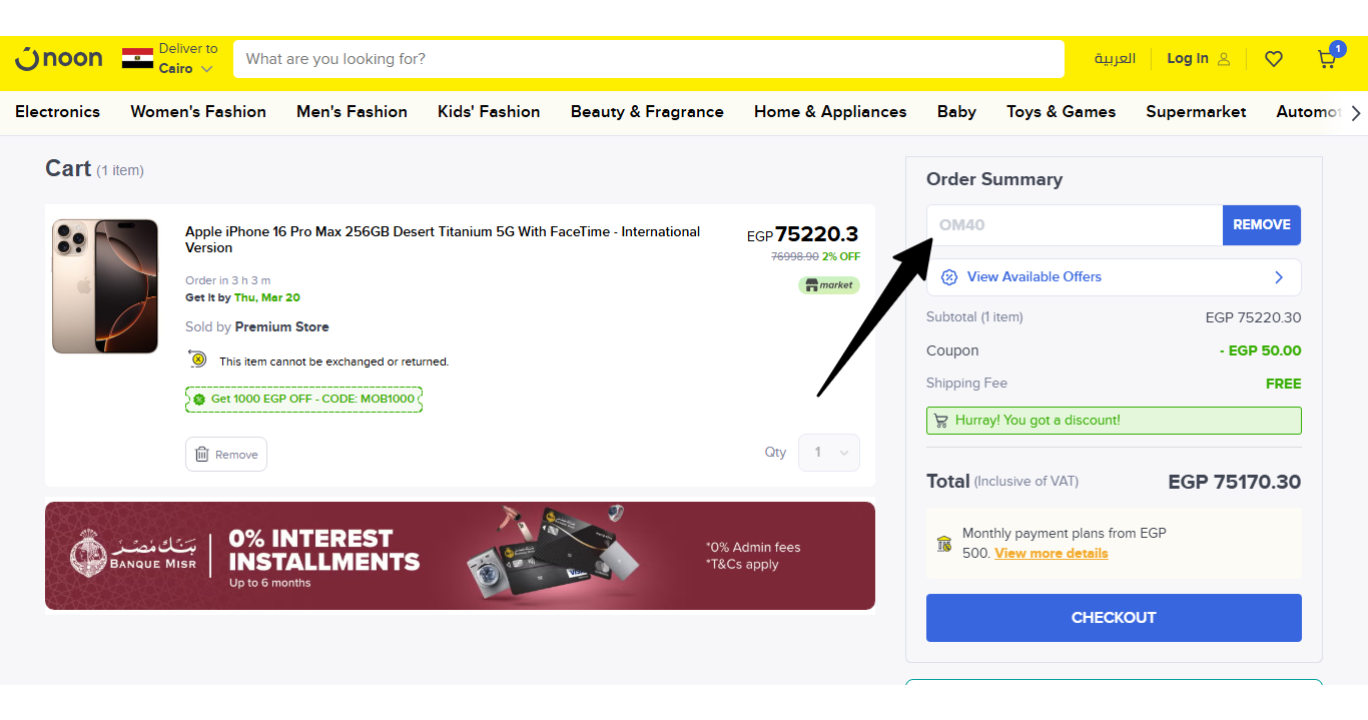Click the OM40 coupon code field
Image resolution: width=1368 pixels, height=720 pixels.
[x=1074, y=225]
